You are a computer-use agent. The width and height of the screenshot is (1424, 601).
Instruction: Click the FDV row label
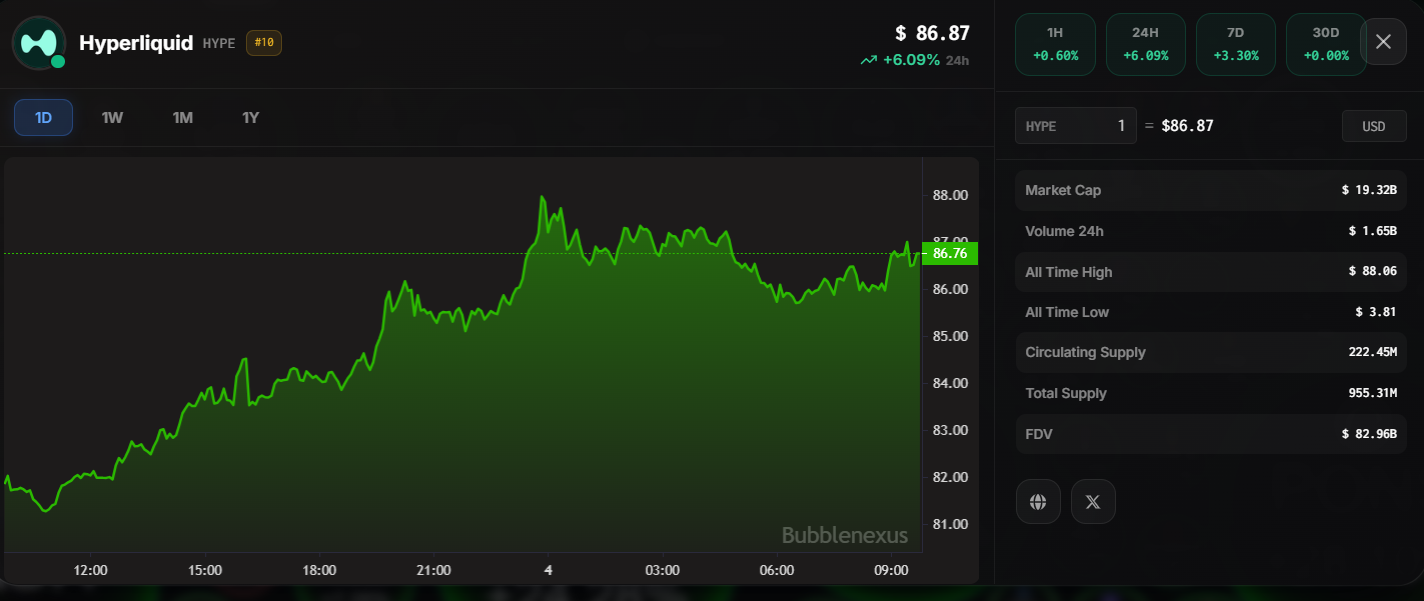[1038, 434]
